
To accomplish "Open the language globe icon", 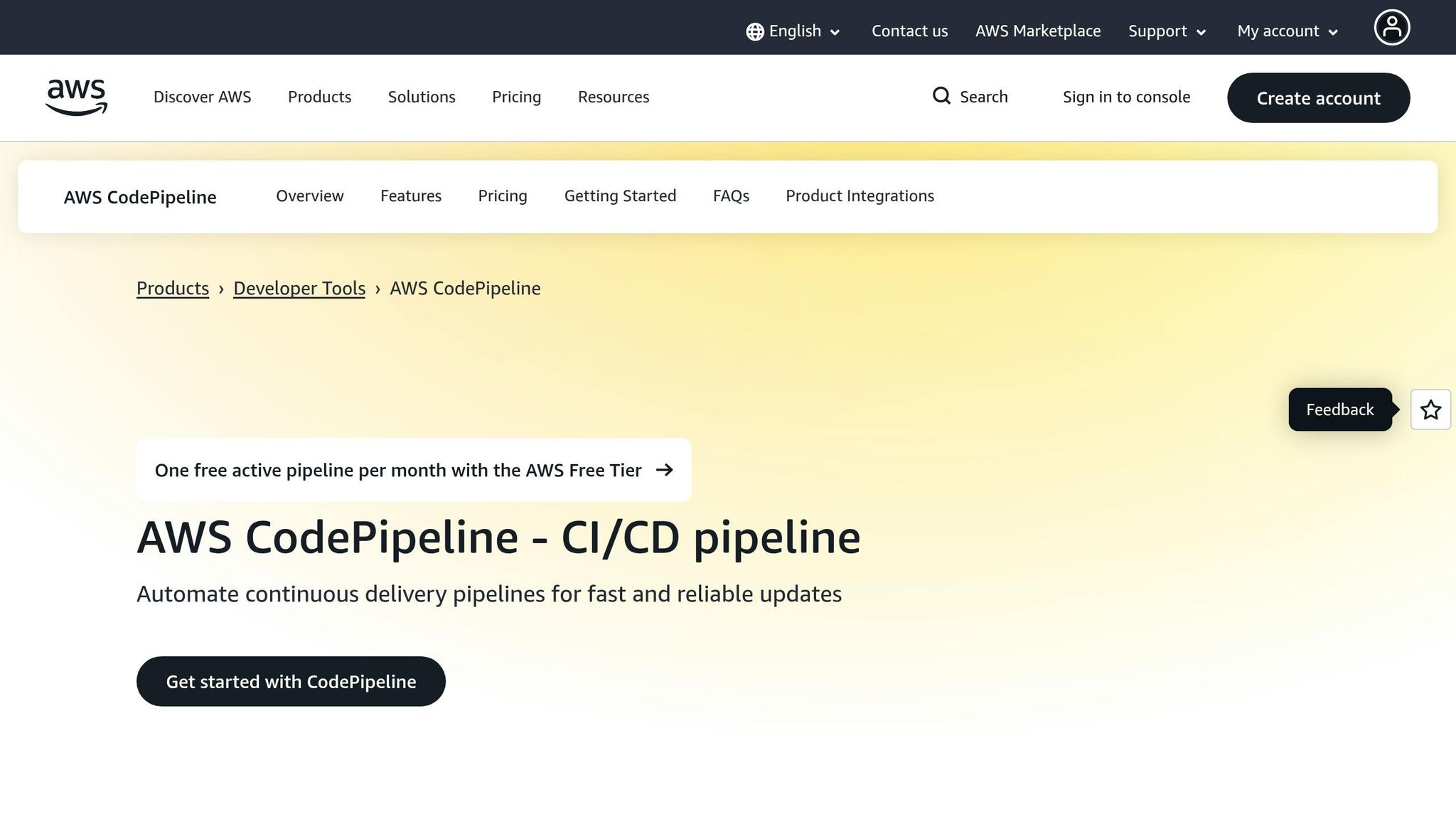I will click(x=754, y=31).
